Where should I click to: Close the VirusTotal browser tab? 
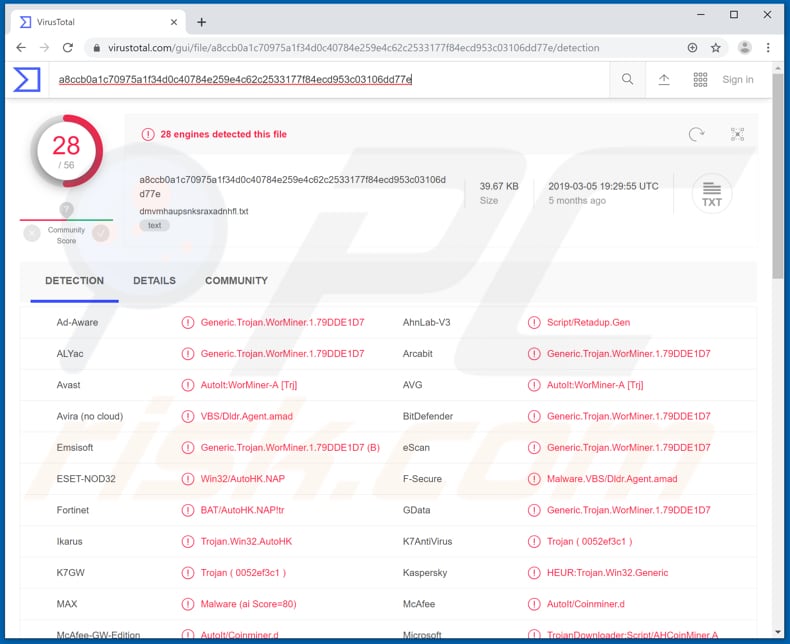click(x=174, y=22)
